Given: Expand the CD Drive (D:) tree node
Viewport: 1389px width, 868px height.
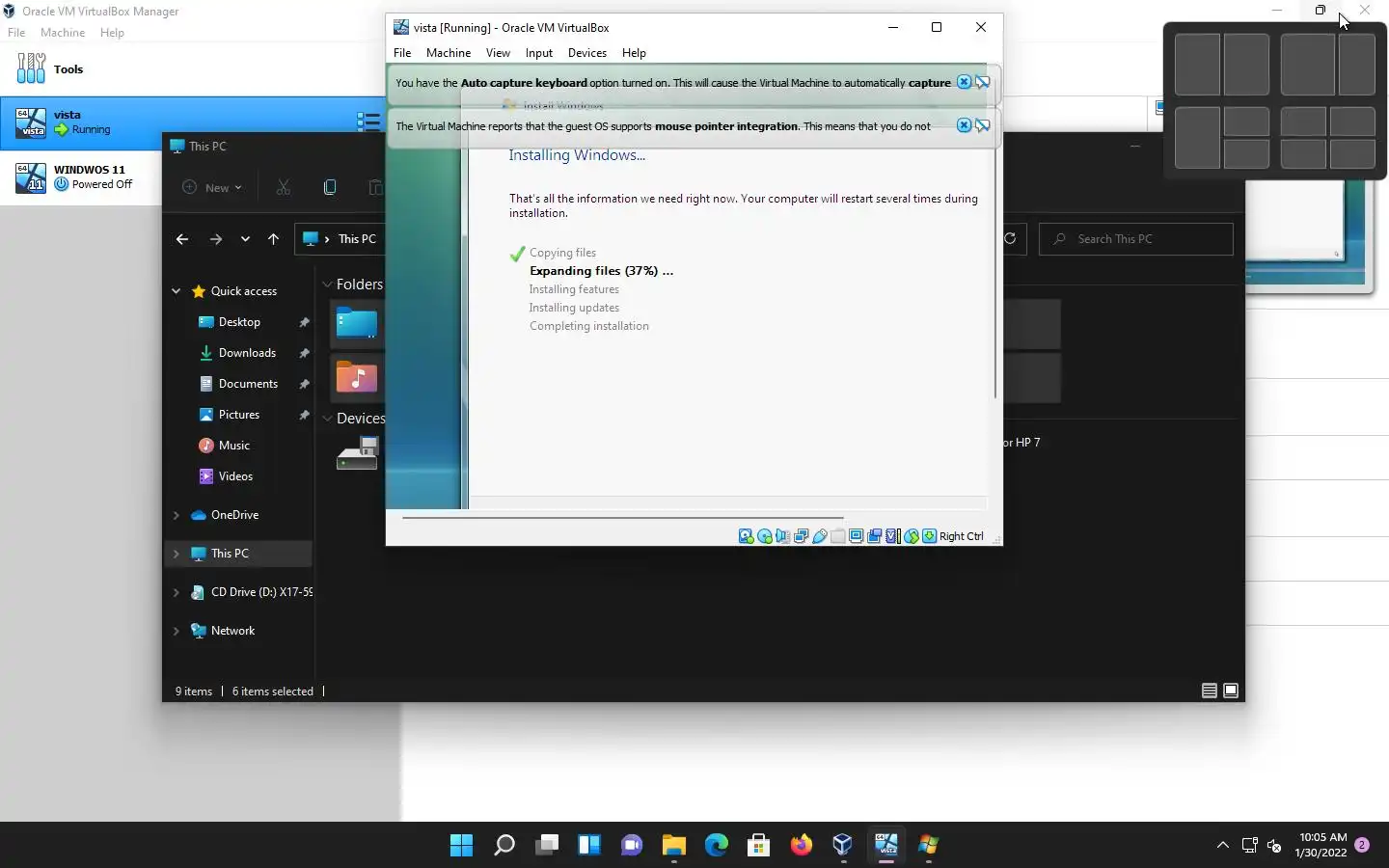Looking at the screenshot, I should click(176, 592).
